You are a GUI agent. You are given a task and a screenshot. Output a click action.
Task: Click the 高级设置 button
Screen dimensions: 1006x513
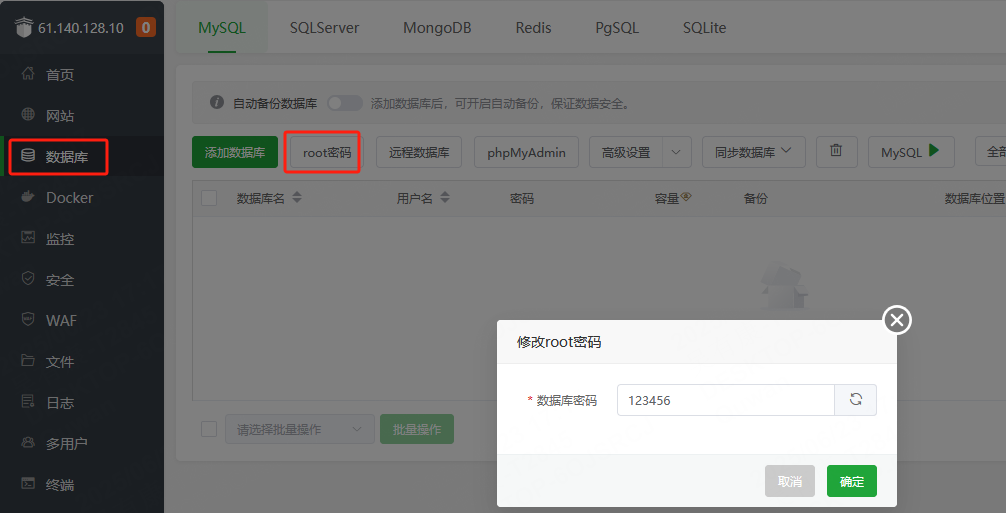tap(626, 152)
